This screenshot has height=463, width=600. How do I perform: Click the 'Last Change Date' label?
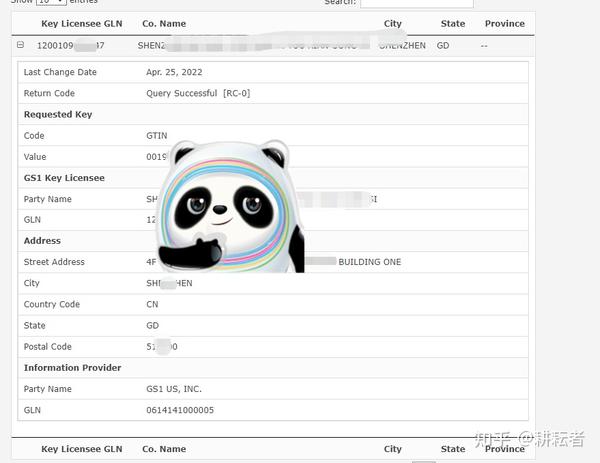(60, 72)
